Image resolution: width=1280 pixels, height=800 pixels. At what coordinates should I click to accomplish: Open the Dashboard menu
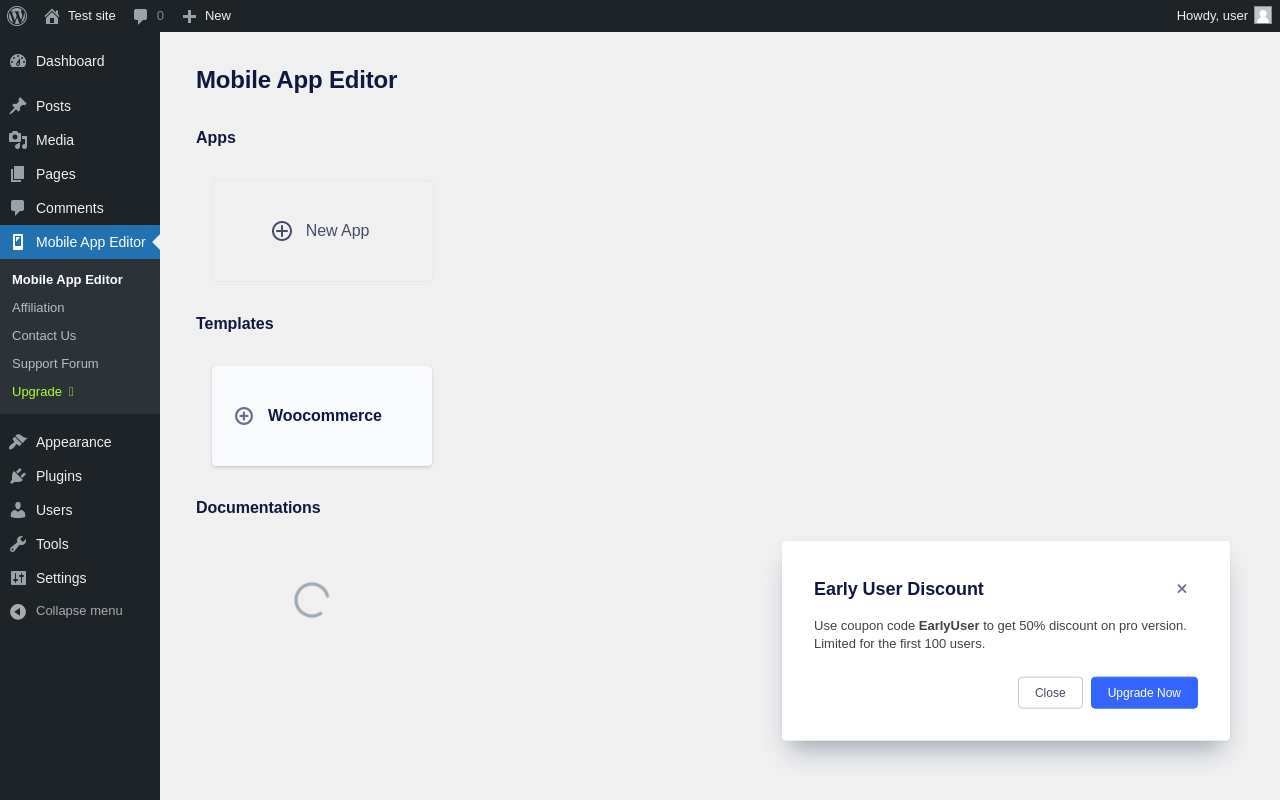point(80,61)
